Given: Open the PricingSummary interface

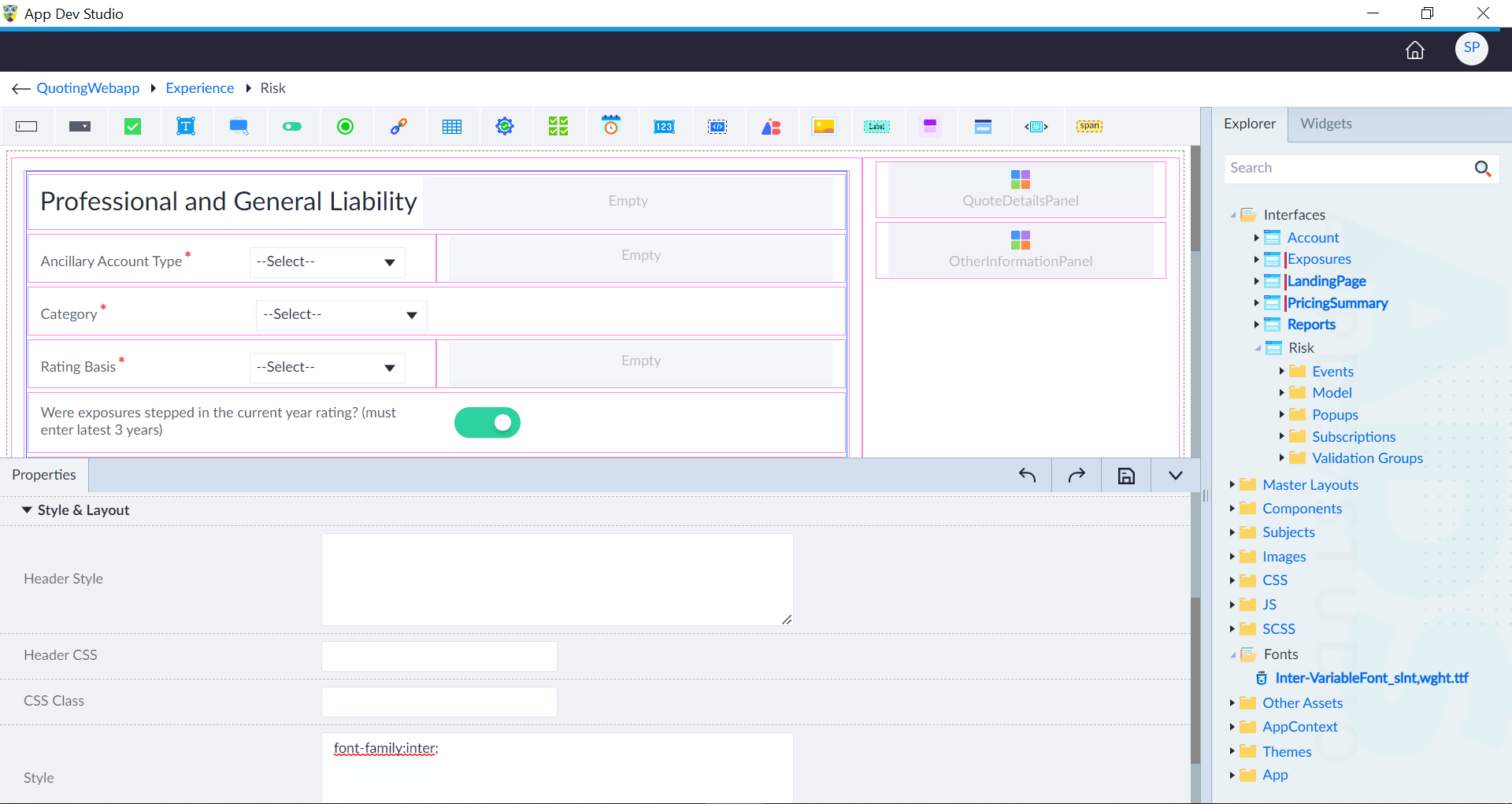Looking at the screenshot, I should click(x=1337, y=303).
